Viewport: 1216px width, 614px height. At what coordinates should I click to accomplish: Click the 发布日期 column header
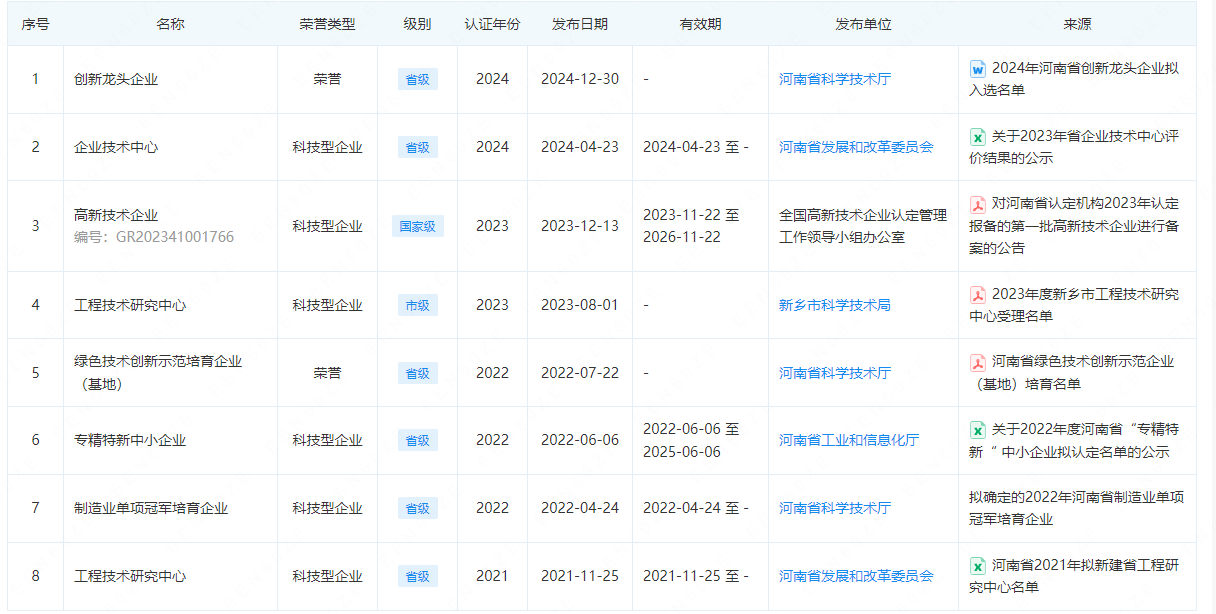tap(579, 24)
